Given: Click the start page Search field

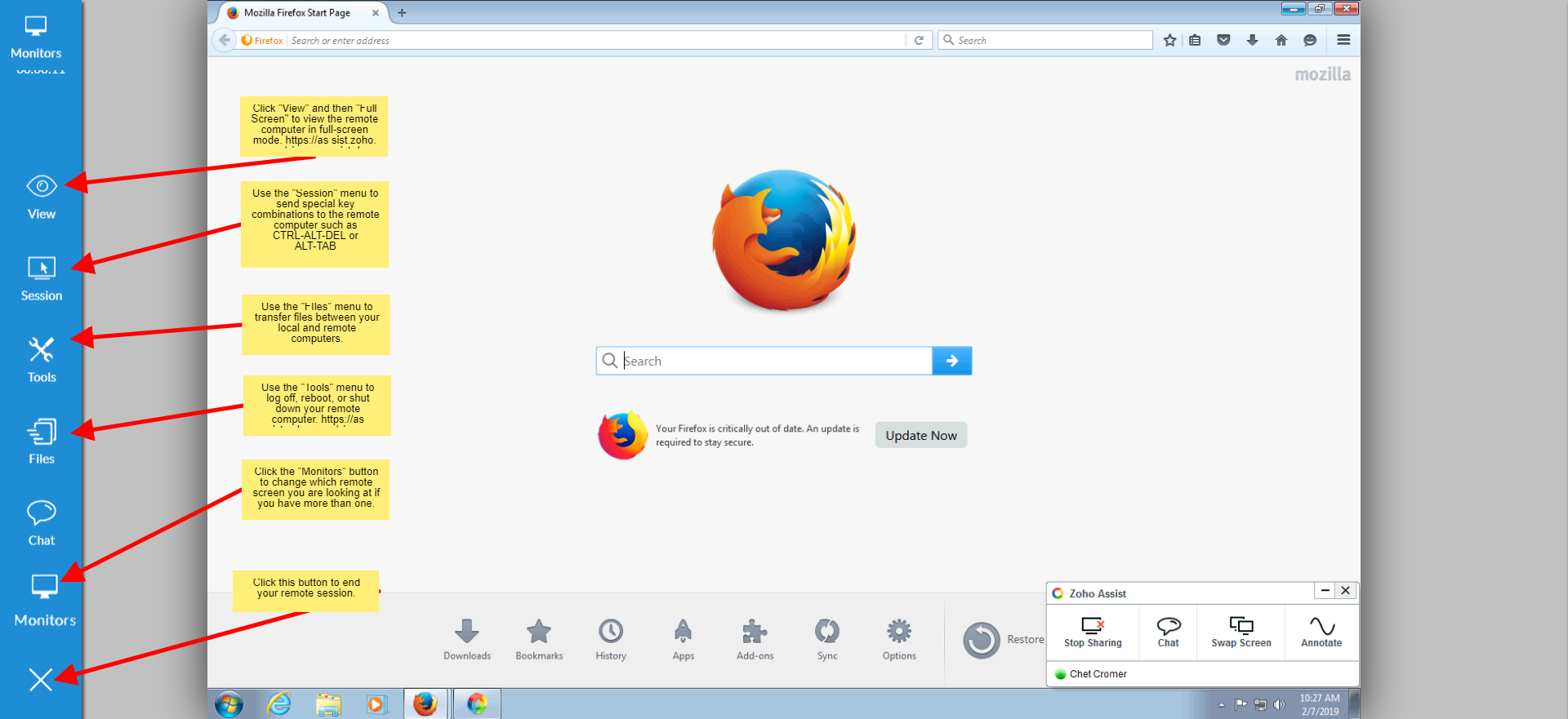Looking at the screenshot, I should (x=764, y=361).
